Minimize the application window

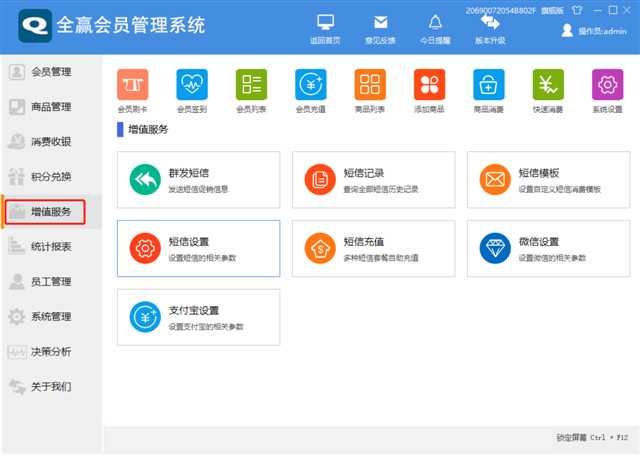click(x=597, y=10)
